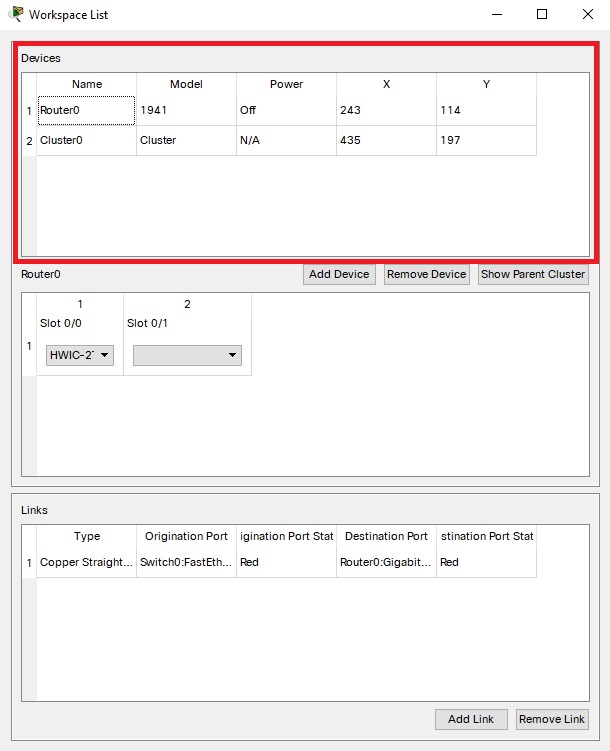Maximize the Workspace List window
610x751 pixels.
tap(542, 14)
